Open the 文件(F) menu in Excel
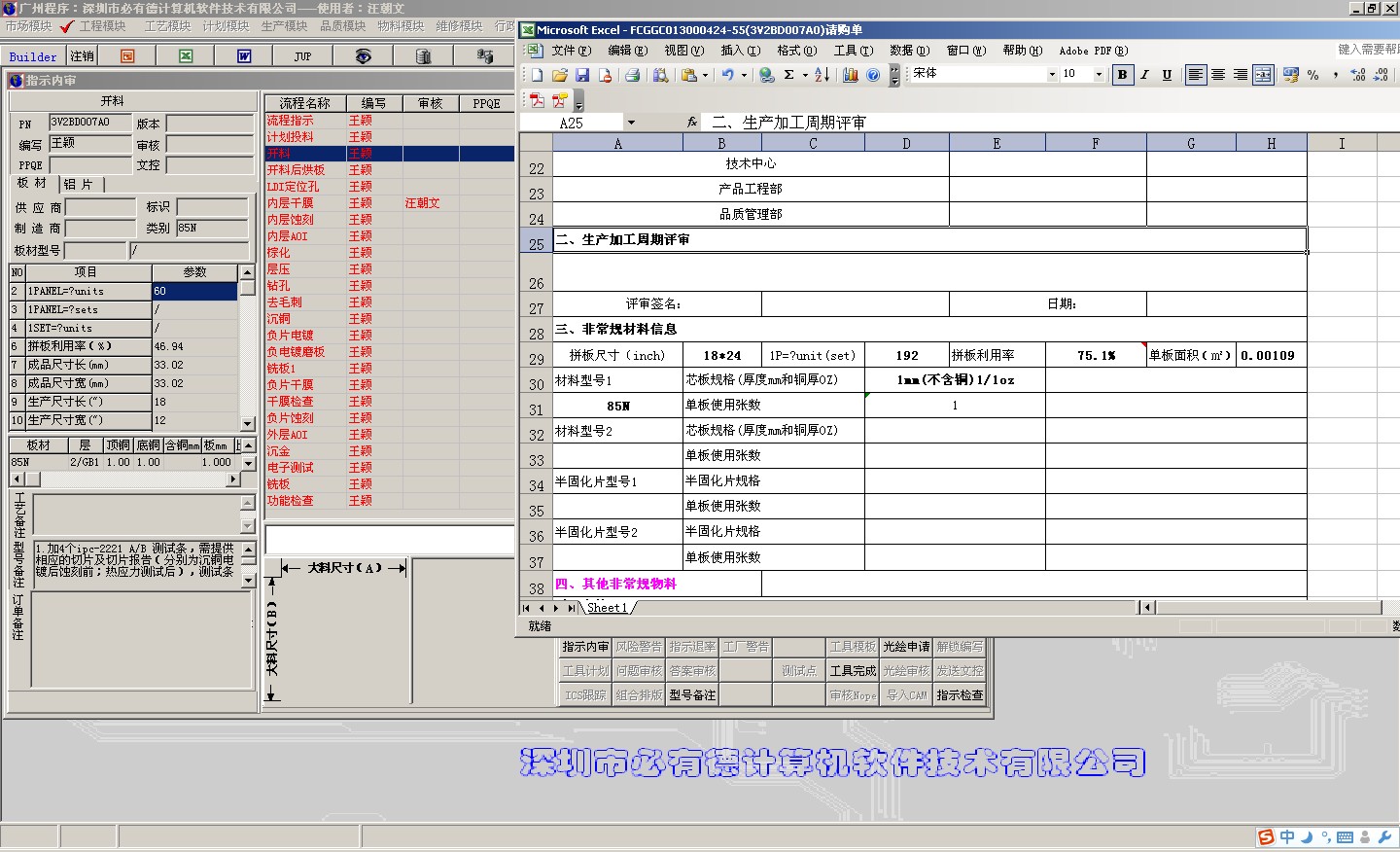The height and width of the screenshot is (852, 1400). (571, 51)
